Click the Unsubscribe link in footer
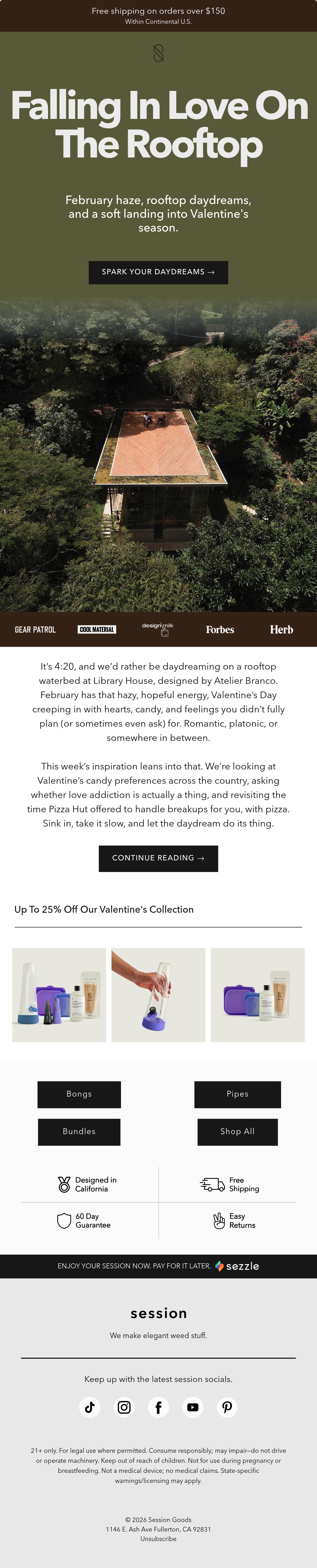Image resolution: width=317 pixels, height=1568 pixels. [x=158, y=1539]
